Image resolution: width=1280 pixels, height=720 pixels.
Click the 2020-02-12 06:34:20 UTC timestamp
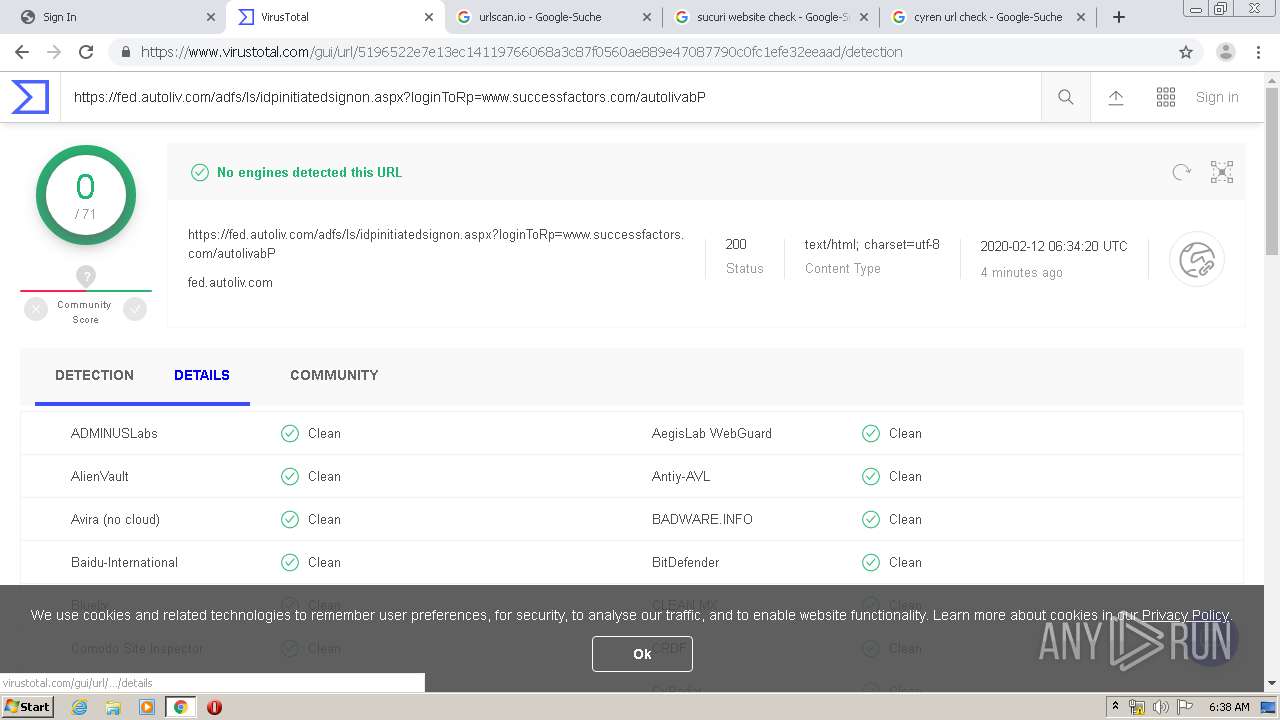pyautogui.click(x=1053, y=246)
